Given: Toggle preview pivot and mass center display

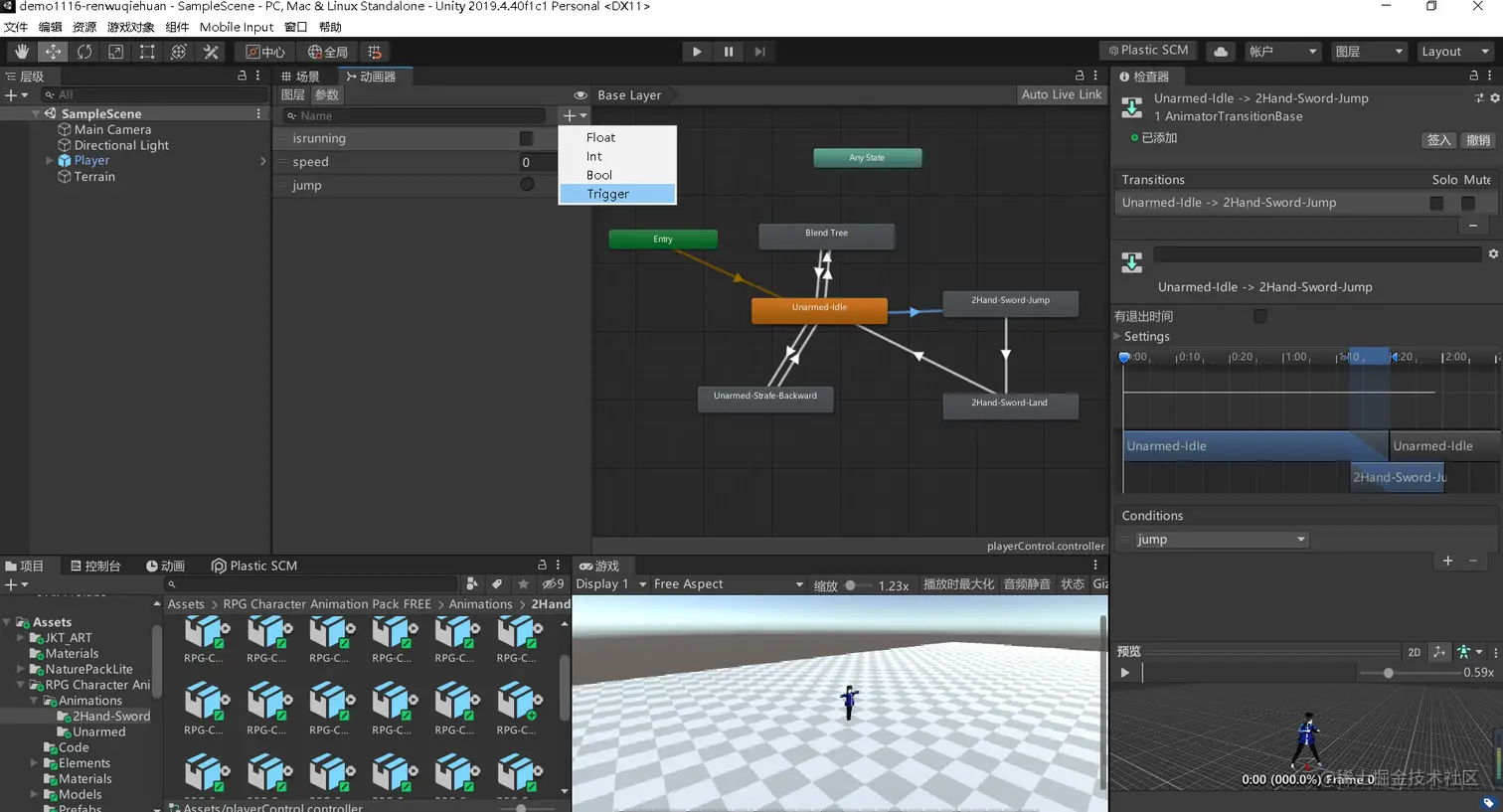Looking at the screenshot, I should 1439,652.
